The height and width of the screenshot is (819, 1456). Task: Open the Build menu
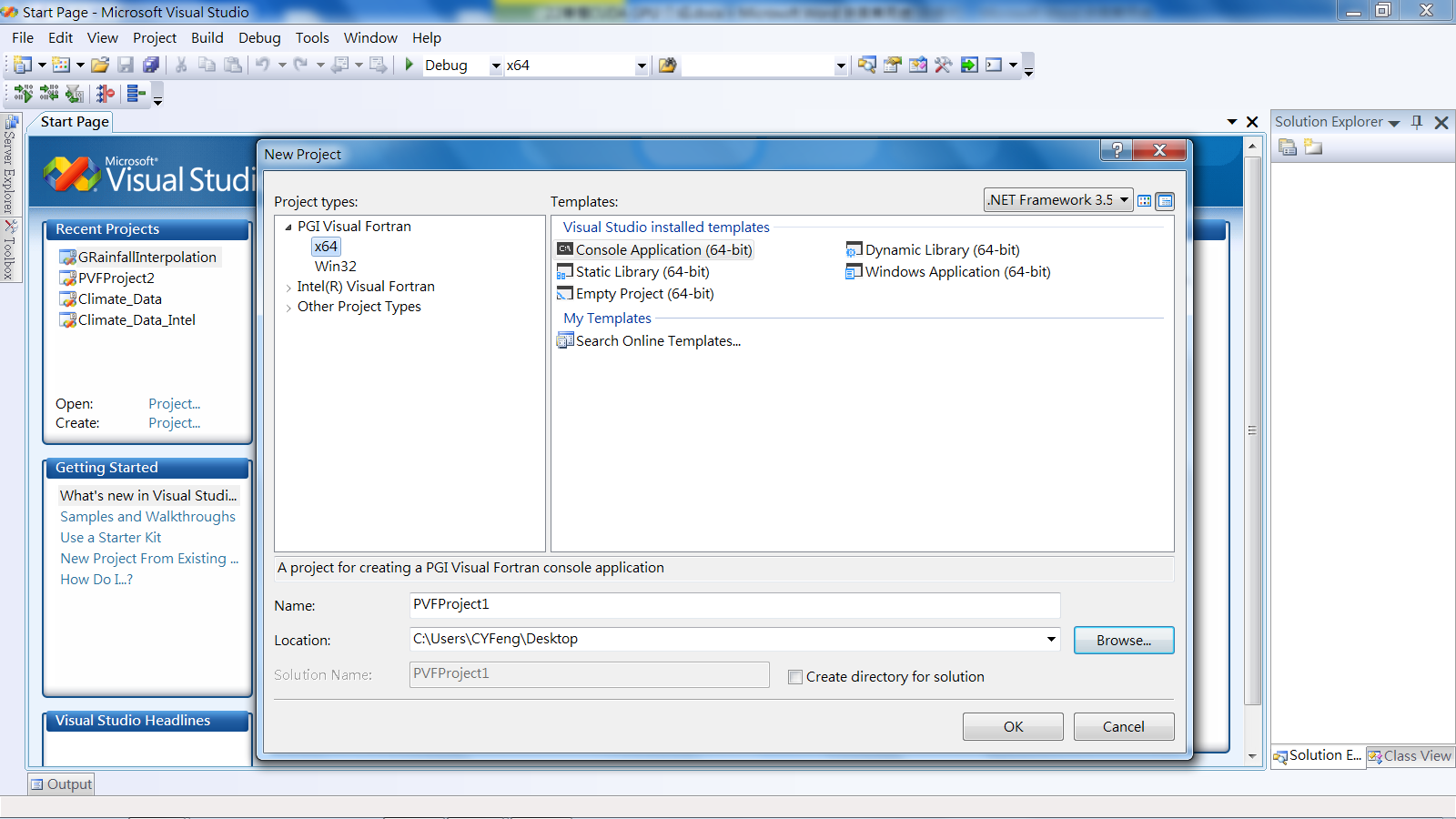[x=207, y=38]
